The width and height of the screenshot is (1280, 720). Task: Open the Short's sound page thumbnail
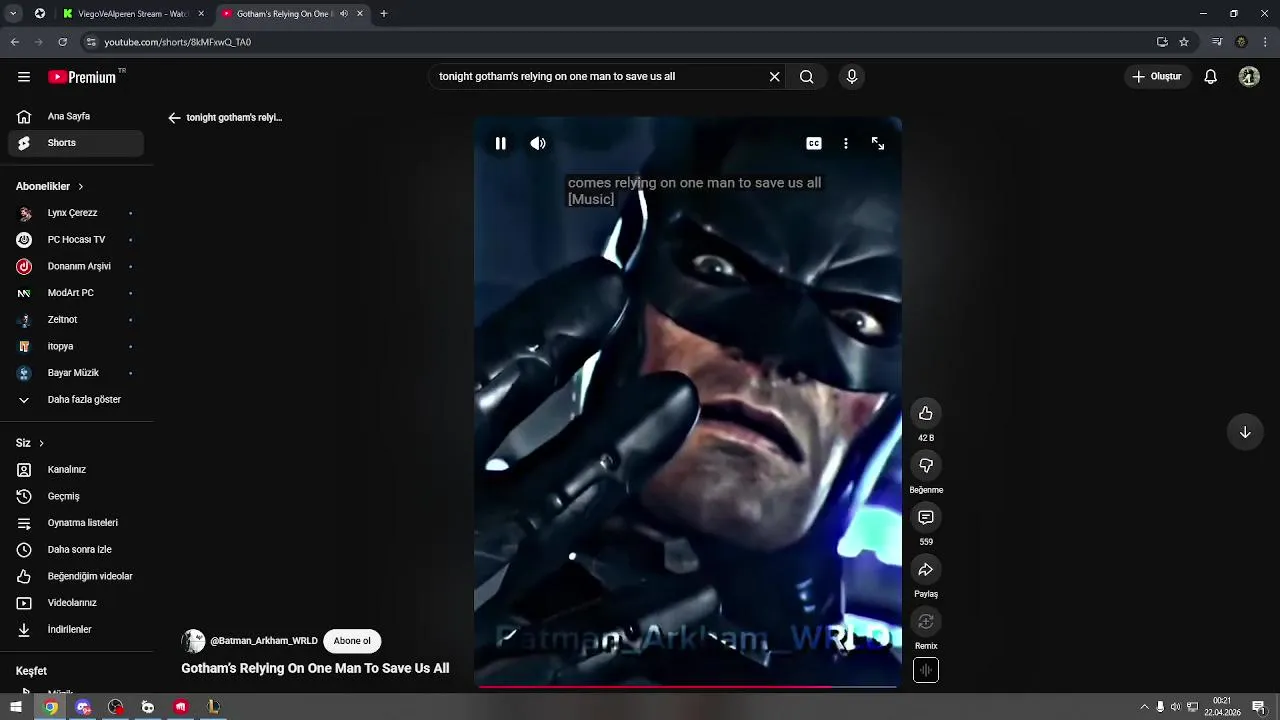pyautogui.click(x=926, y=670)
